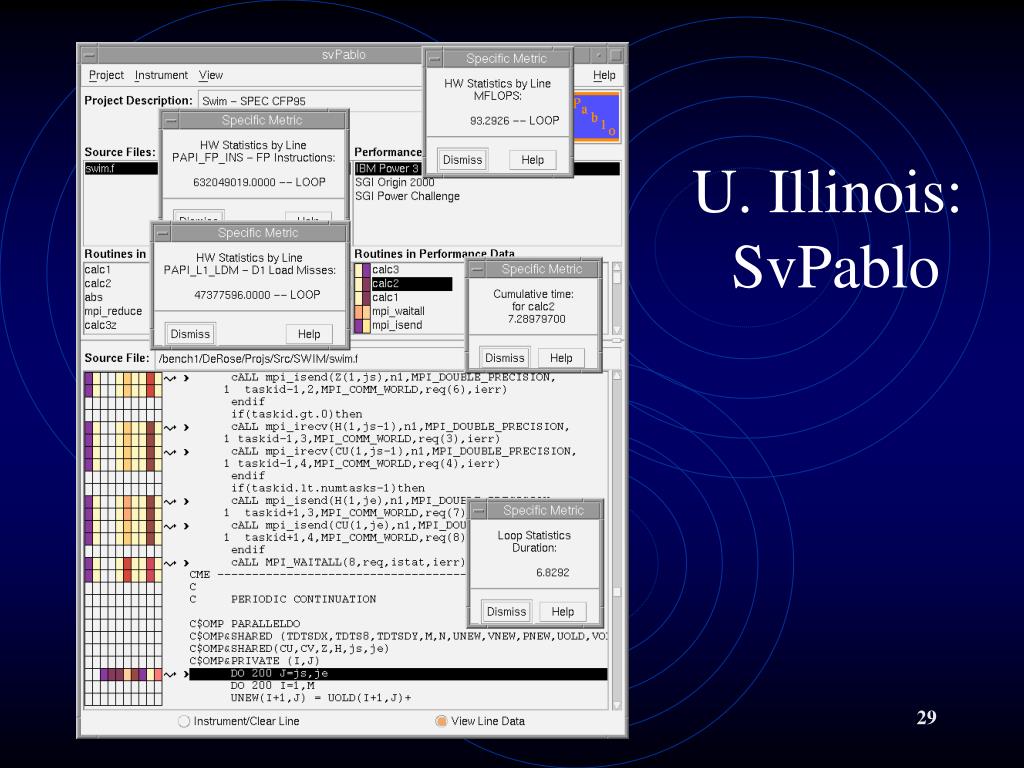The image size is (1024, 768).
Task: Select calc1 in Performance Data routines
Action: pyautogui.click(x=385, y=297)
